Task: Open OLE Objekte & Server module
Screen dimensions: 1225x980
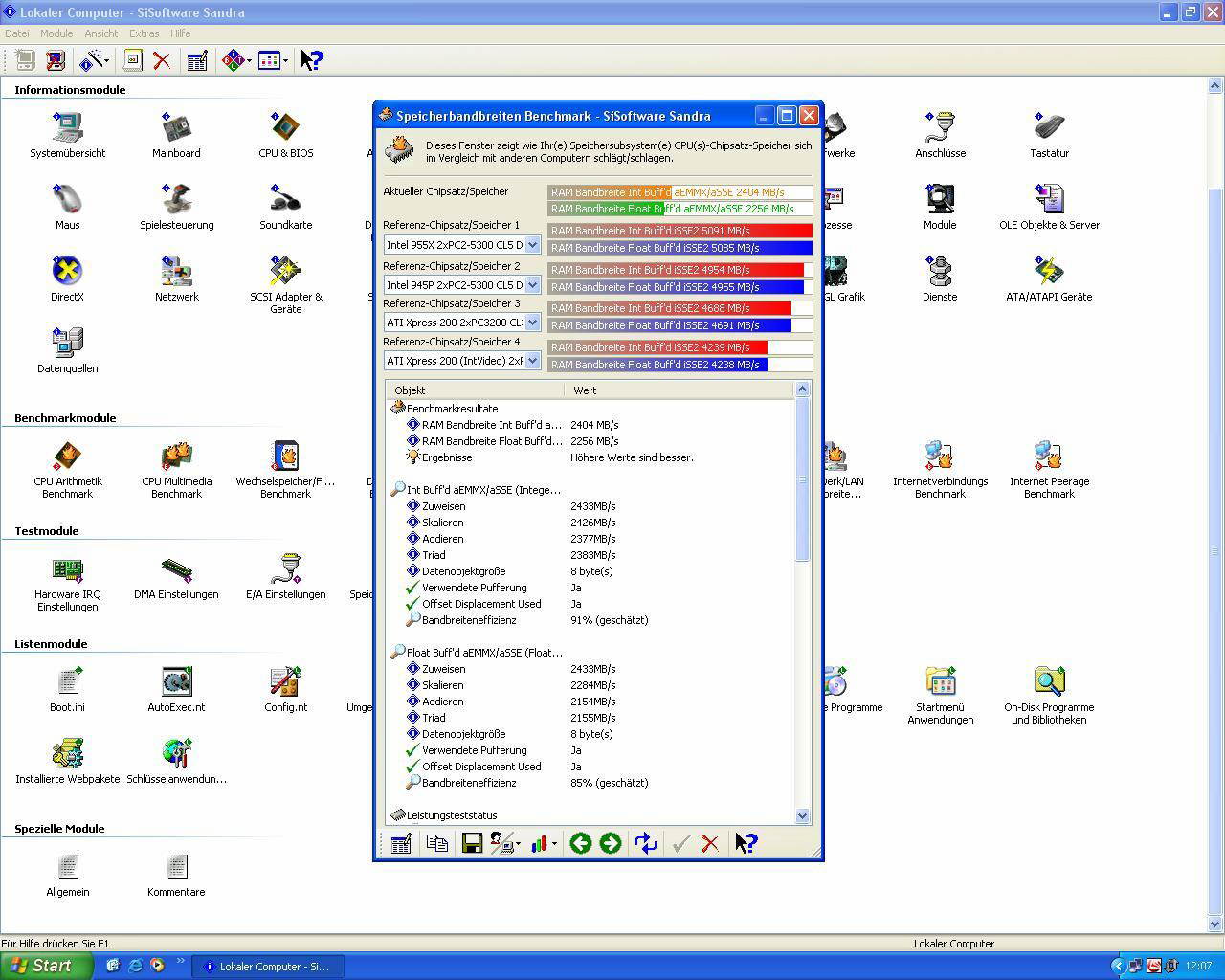Action: click(x=1049, y=207)
